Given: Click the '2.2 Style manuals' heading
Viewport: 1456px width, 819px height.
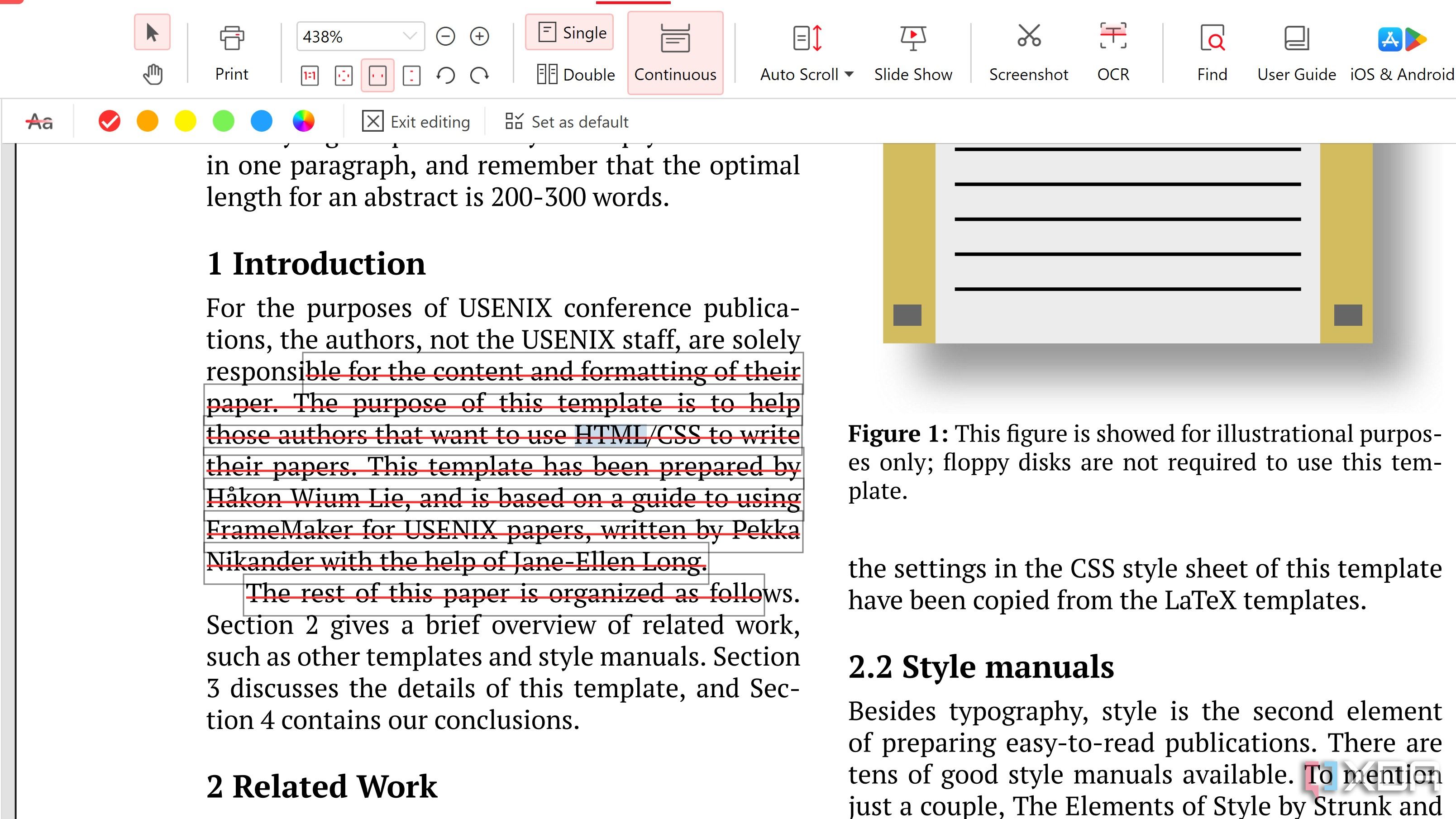Looking at the screenshot, I should (x=981, y=667).
